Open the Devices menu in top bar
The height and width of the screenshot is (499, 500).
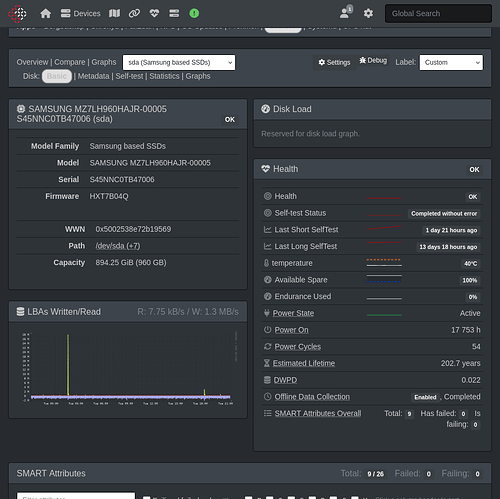pos(80,14)
